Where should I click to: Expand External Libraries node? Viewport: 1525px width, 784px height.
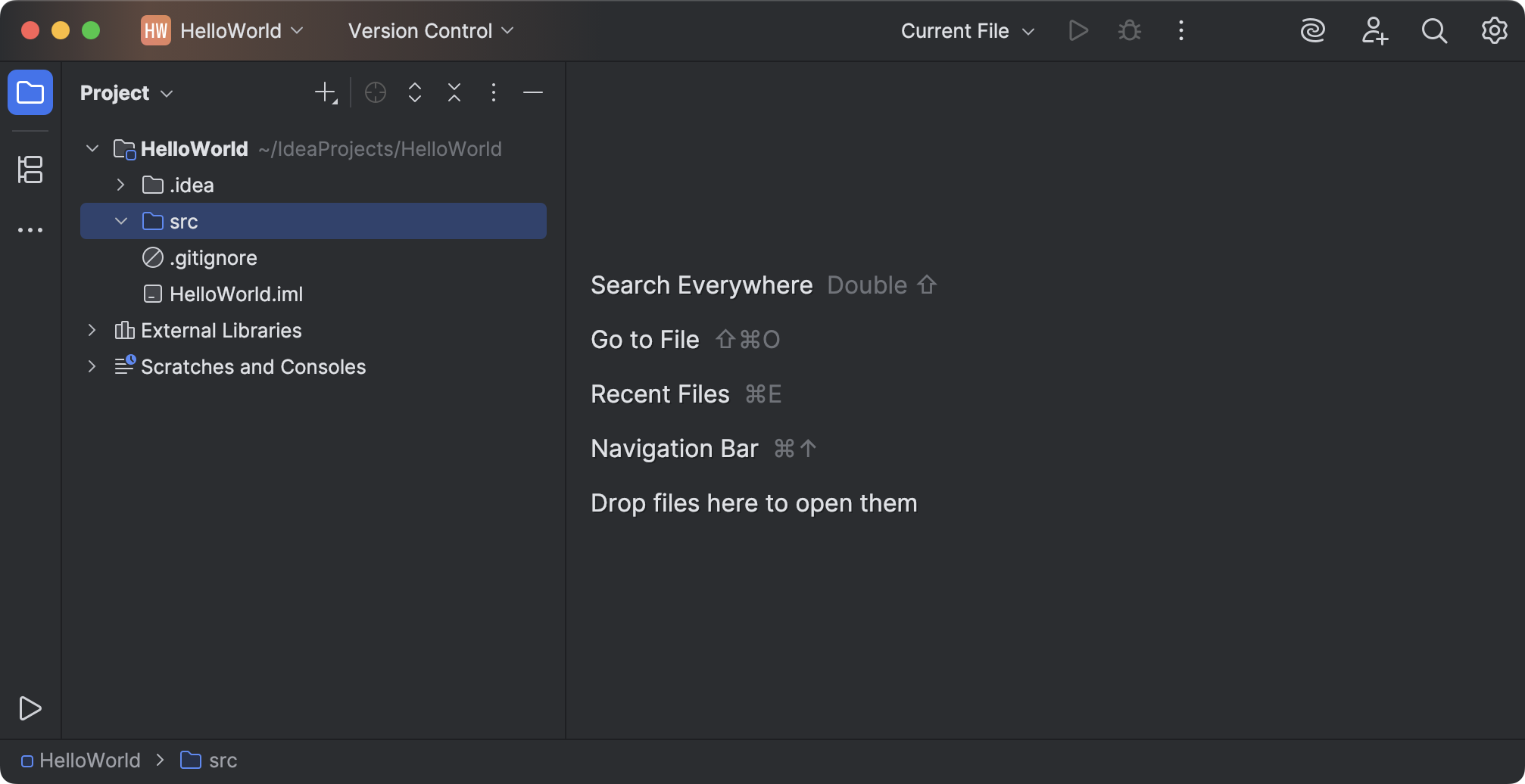pos(92,330)
